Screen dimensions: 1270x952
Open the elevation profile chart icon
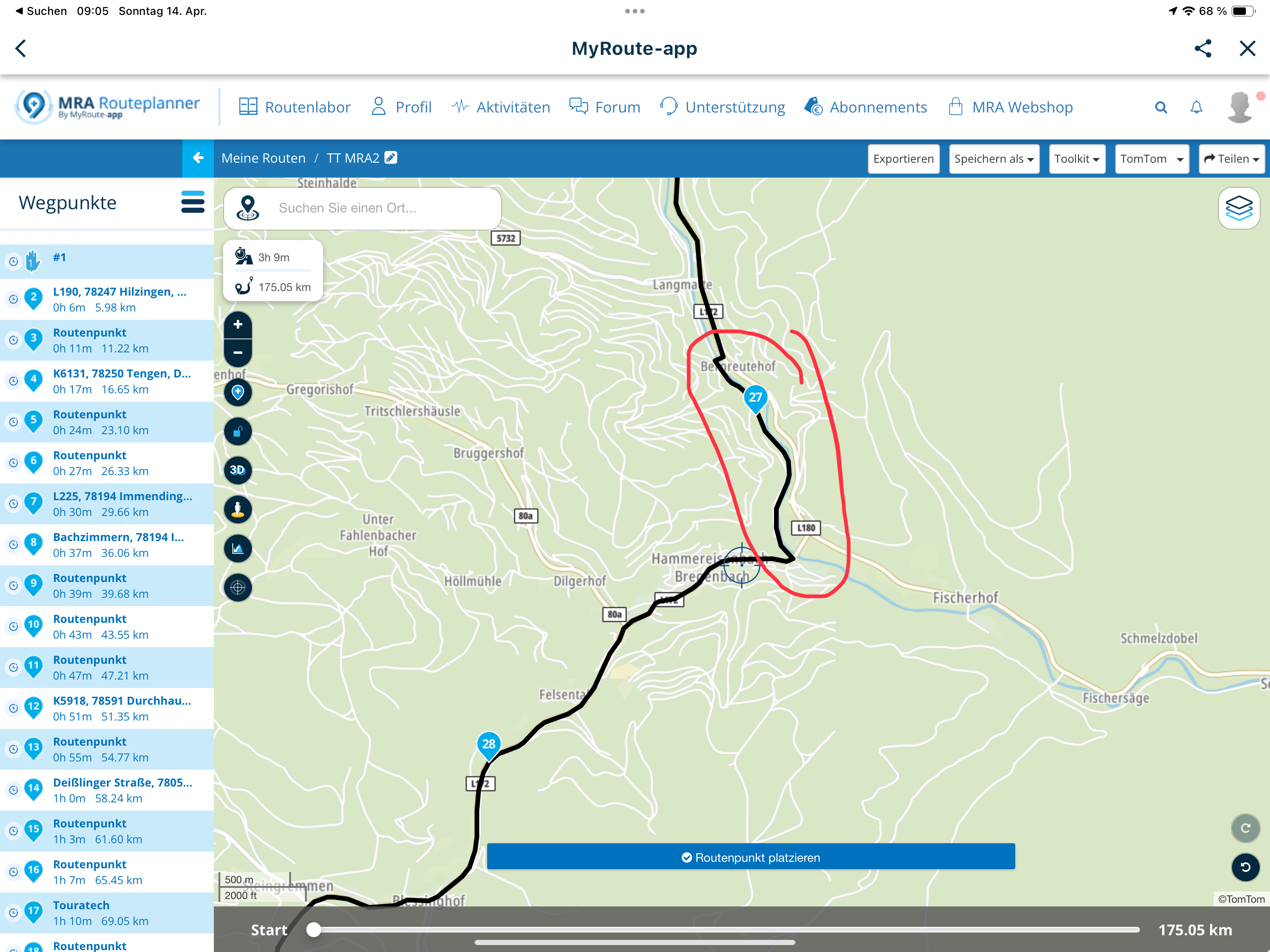[238, 549]
